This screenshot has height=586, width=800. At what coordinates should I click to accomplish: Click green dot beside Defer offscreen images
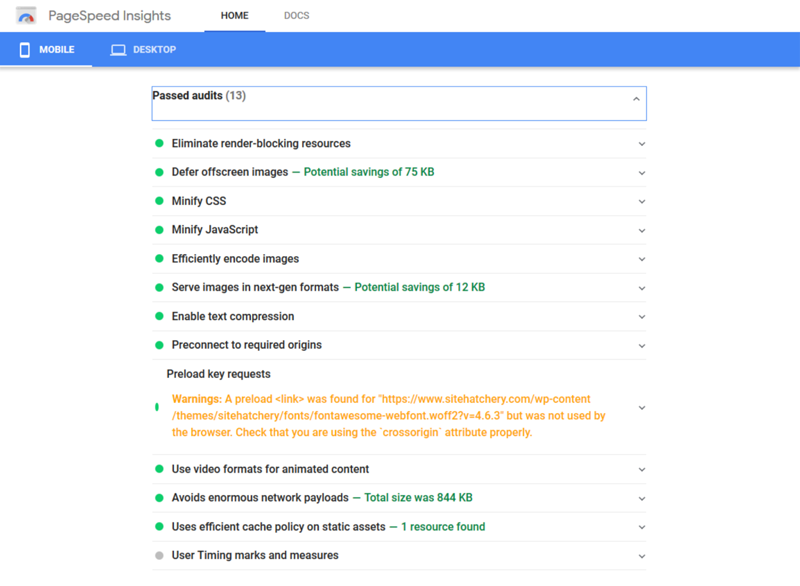159,172
